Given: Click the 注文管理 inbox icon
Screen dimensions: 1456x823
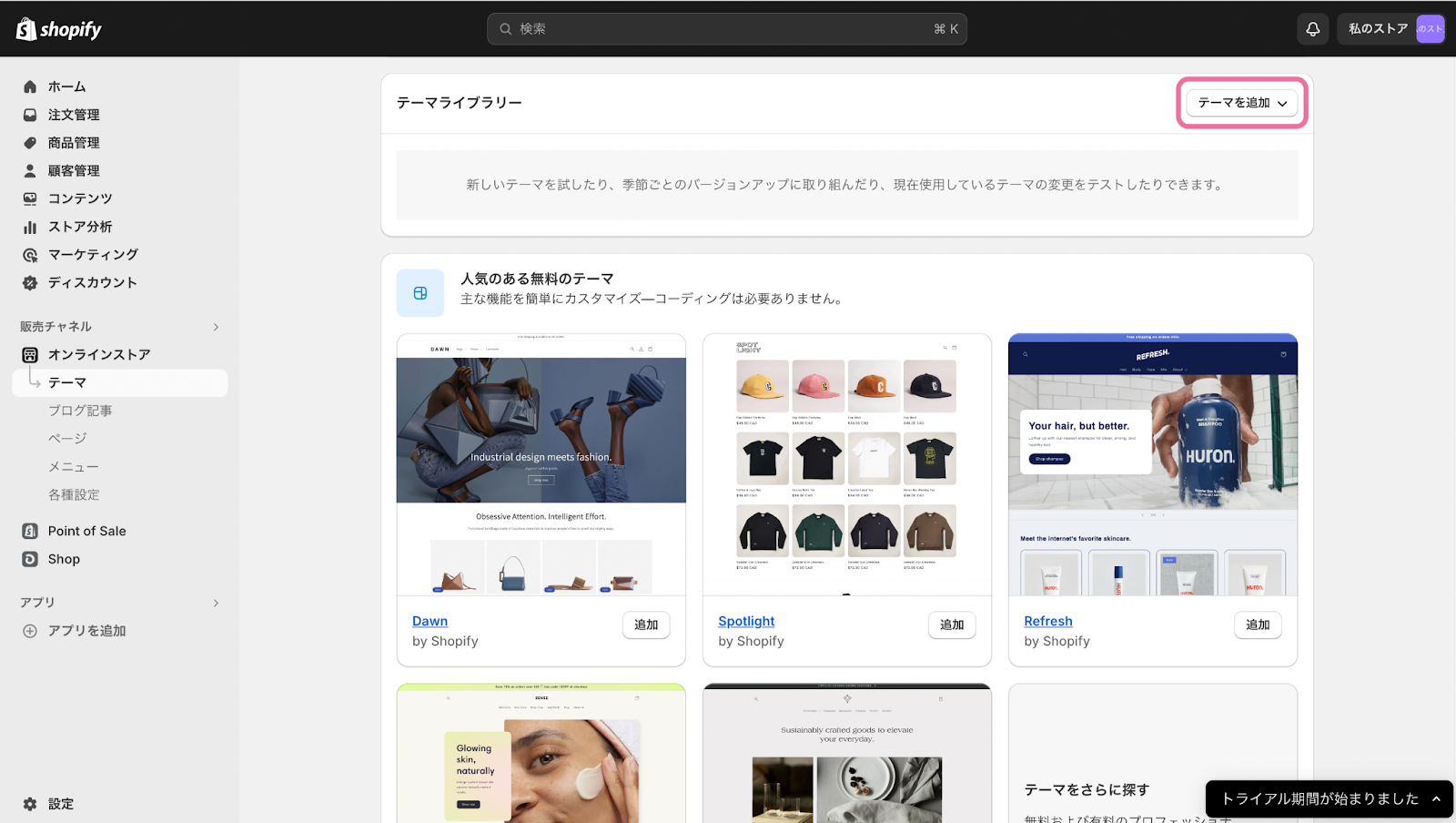Looking at the screenshot, I should [x=30, y=115].
